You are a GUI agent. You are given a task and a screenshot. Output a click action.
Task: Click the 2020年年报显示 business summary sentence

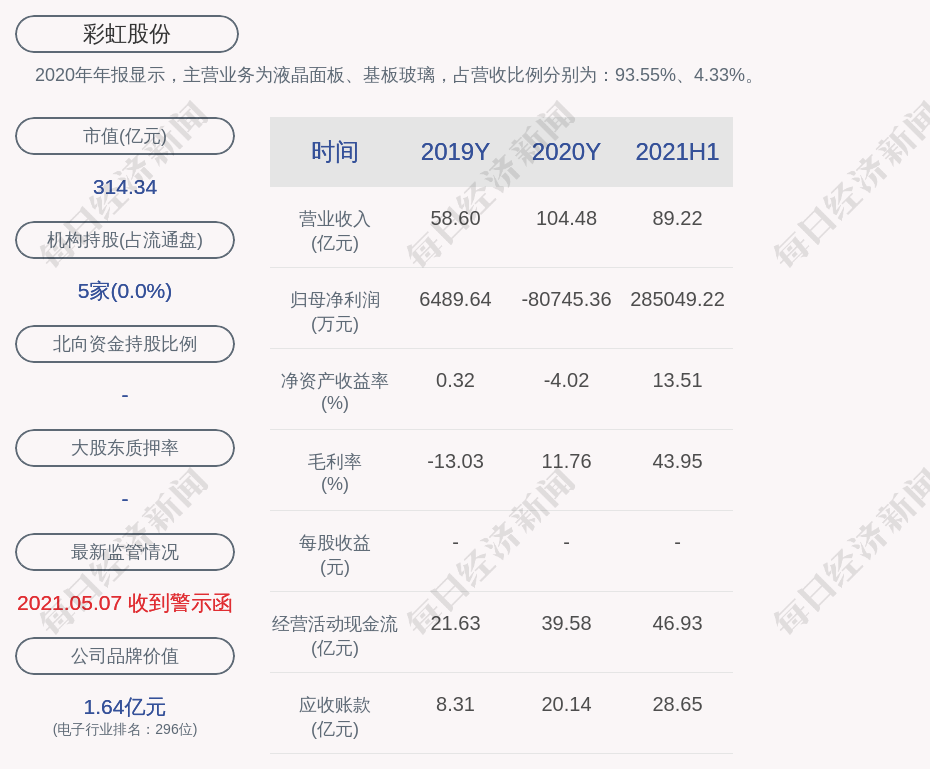coord(396,75)
